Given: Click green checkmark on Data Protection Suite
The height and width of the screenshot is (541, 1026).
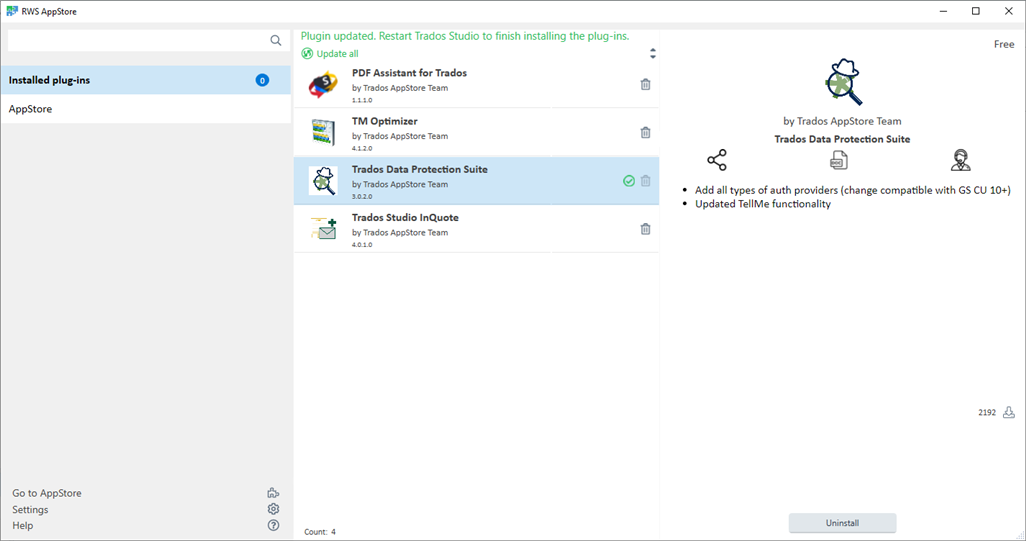Looking at the screenshot, I should tap(629, 181).
